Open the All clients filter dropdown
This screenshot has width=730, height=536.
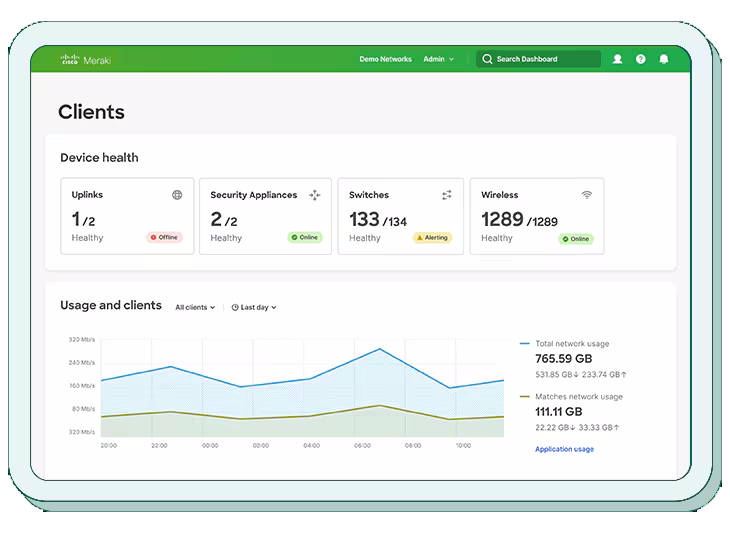195,307
